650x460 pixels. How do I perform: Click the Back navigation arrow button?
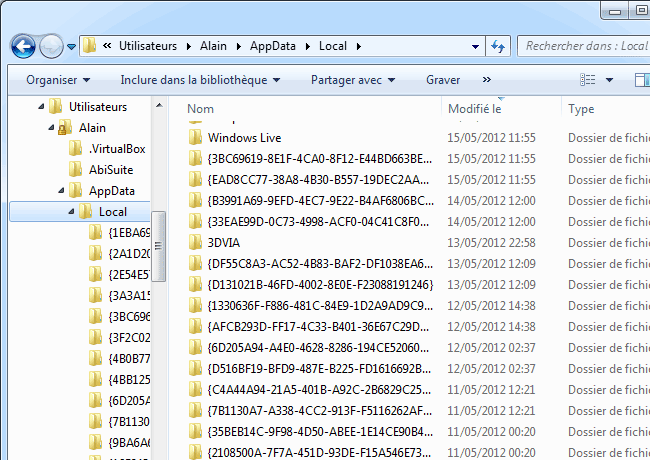click(24, 46)
